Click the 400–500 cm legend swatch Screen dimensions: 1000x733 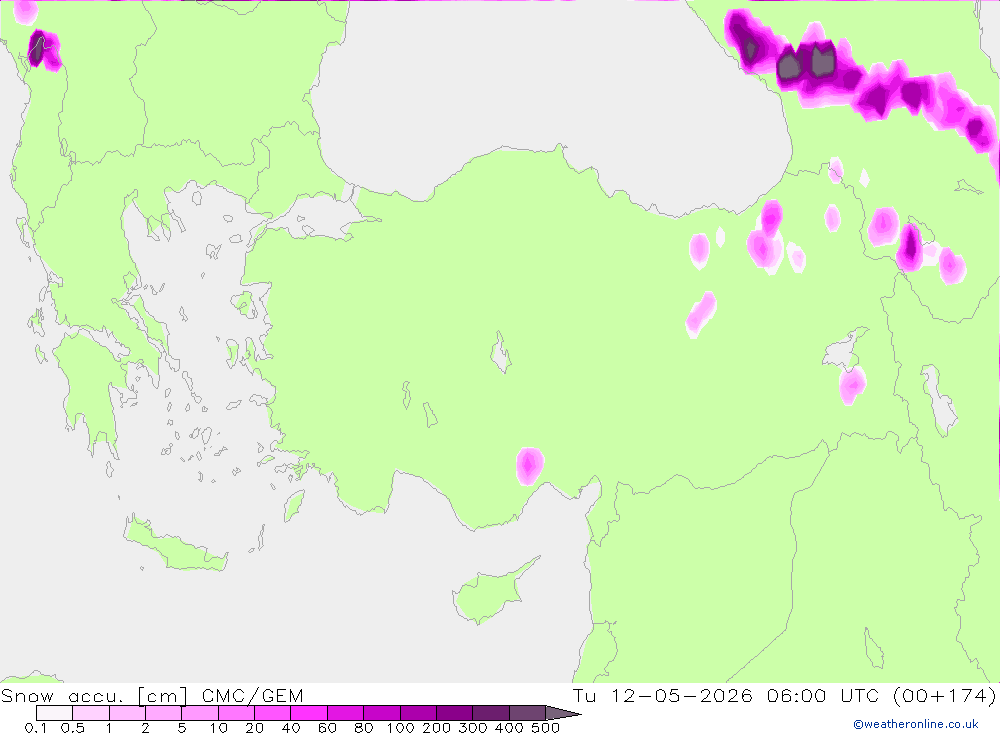527,713
